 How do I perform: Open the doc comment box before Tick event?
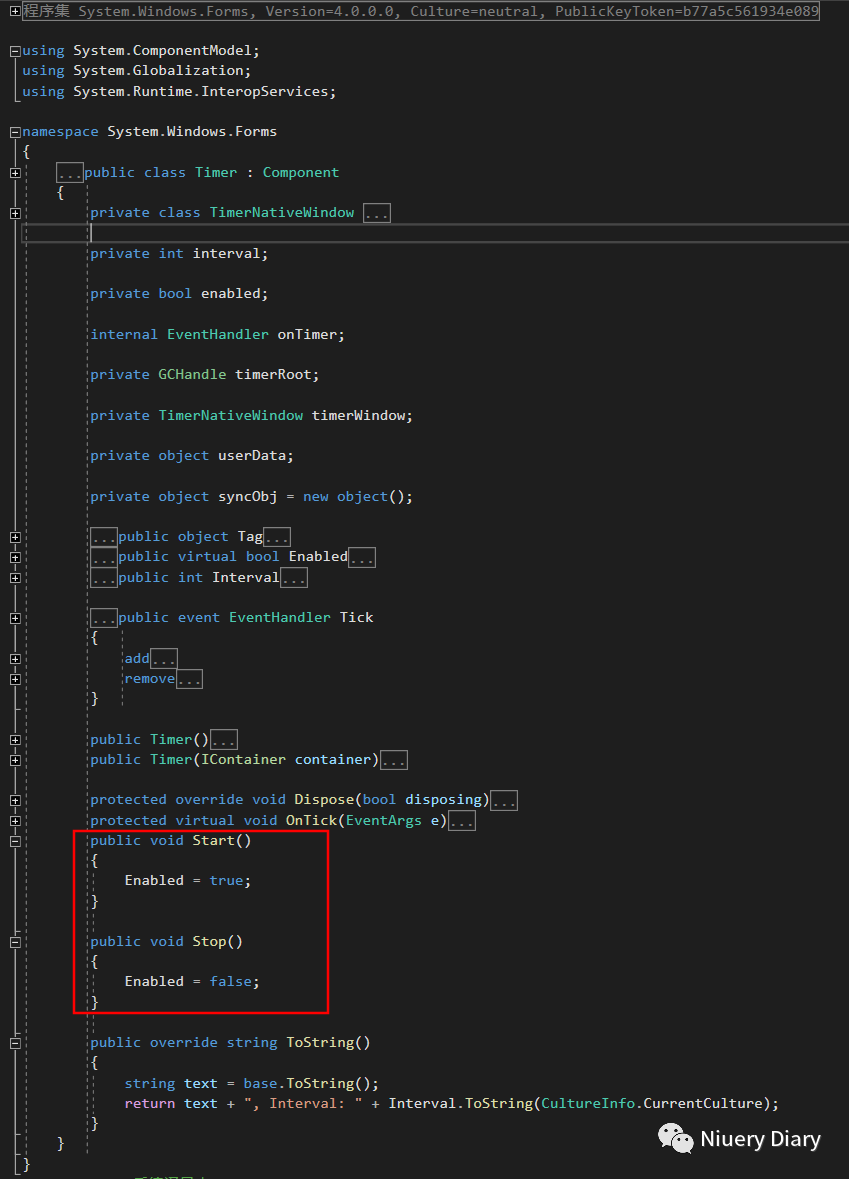click(x=104, y=617)
